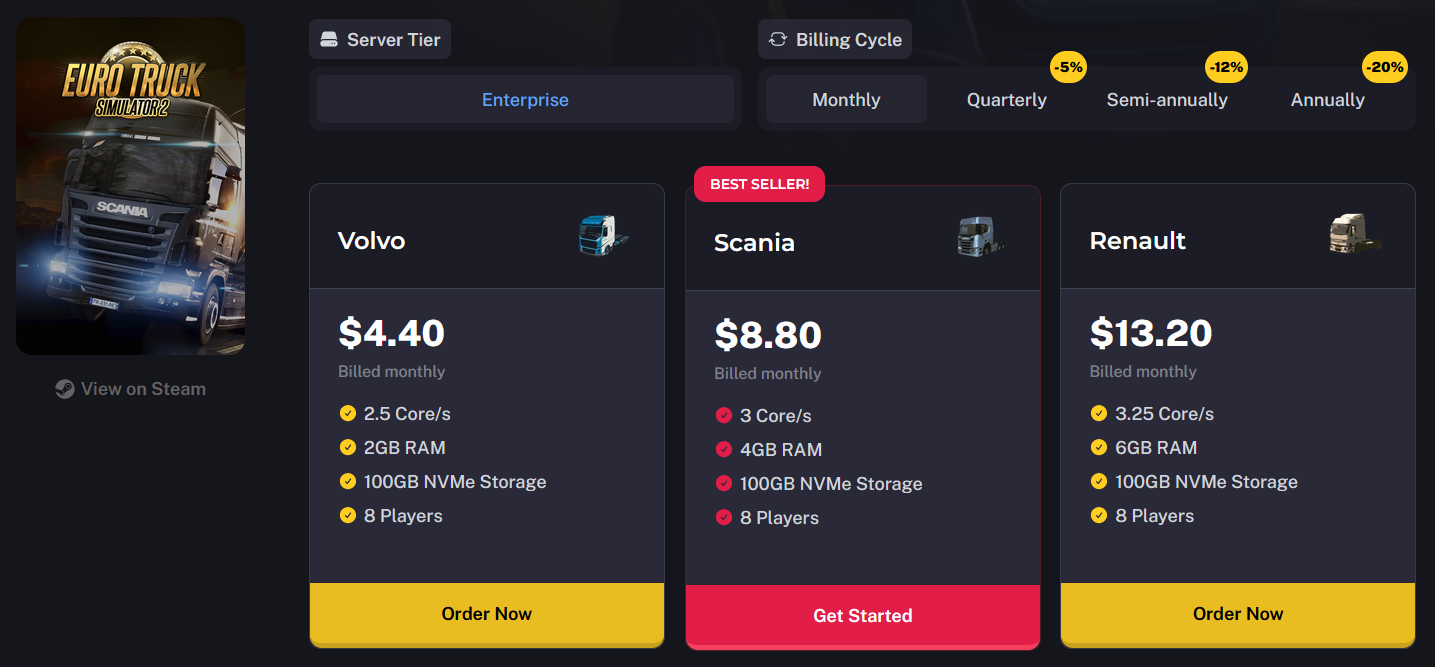1435x667 pixels.
Task: Select Annually billing cycle
Action: 1328,100
